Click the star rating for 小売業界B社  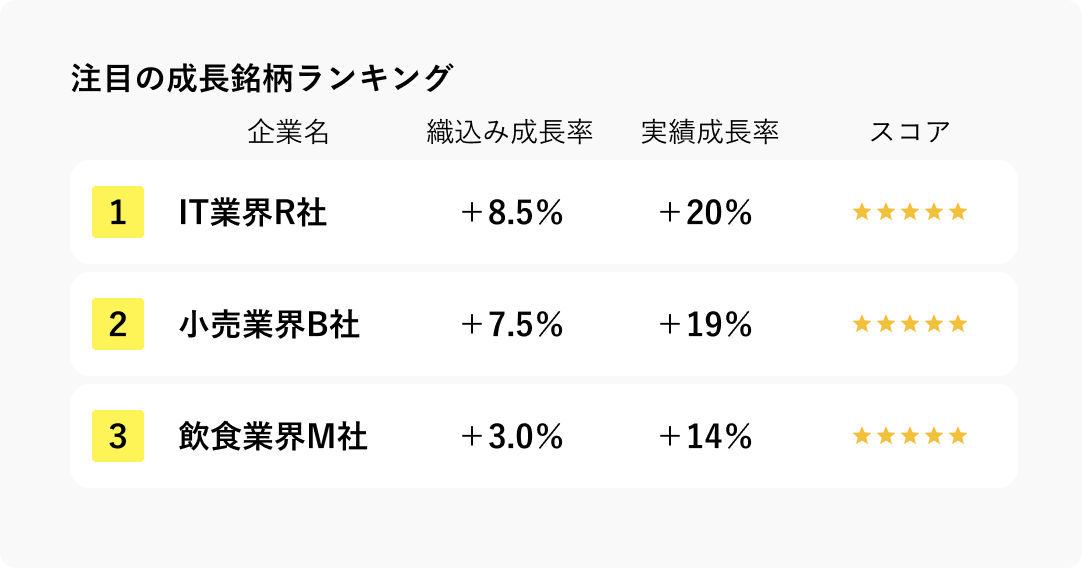909,324
